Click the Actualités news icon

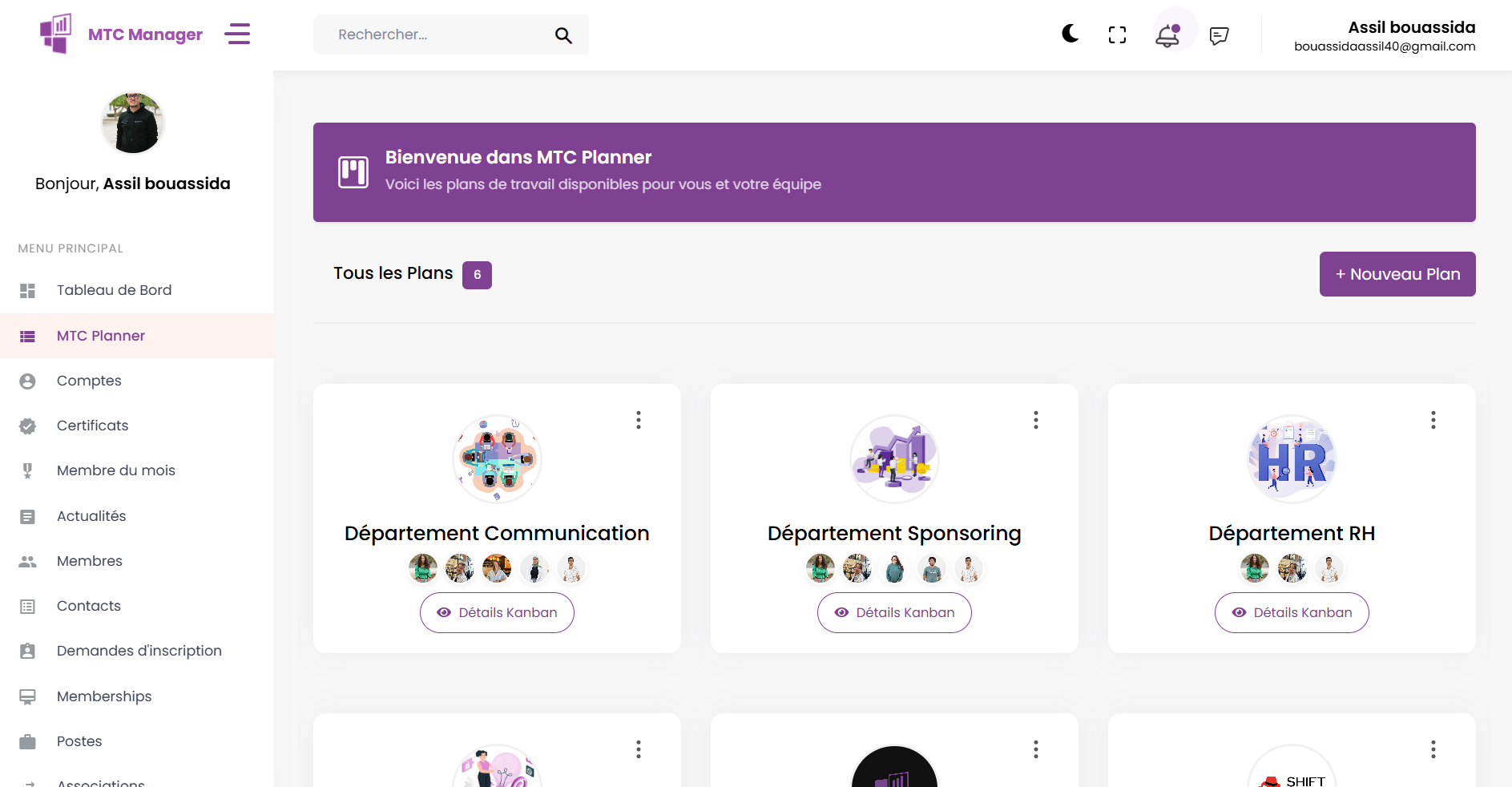point(27,516)
